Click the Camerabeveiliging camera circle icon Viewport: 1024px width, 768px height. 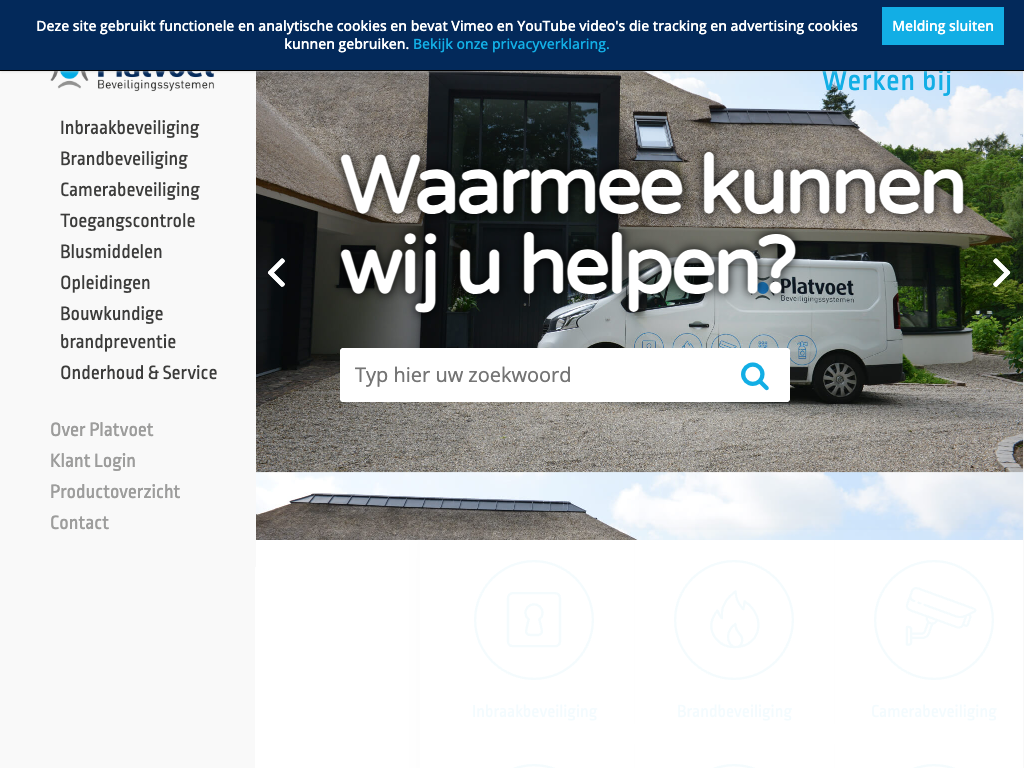coord(934,620)
